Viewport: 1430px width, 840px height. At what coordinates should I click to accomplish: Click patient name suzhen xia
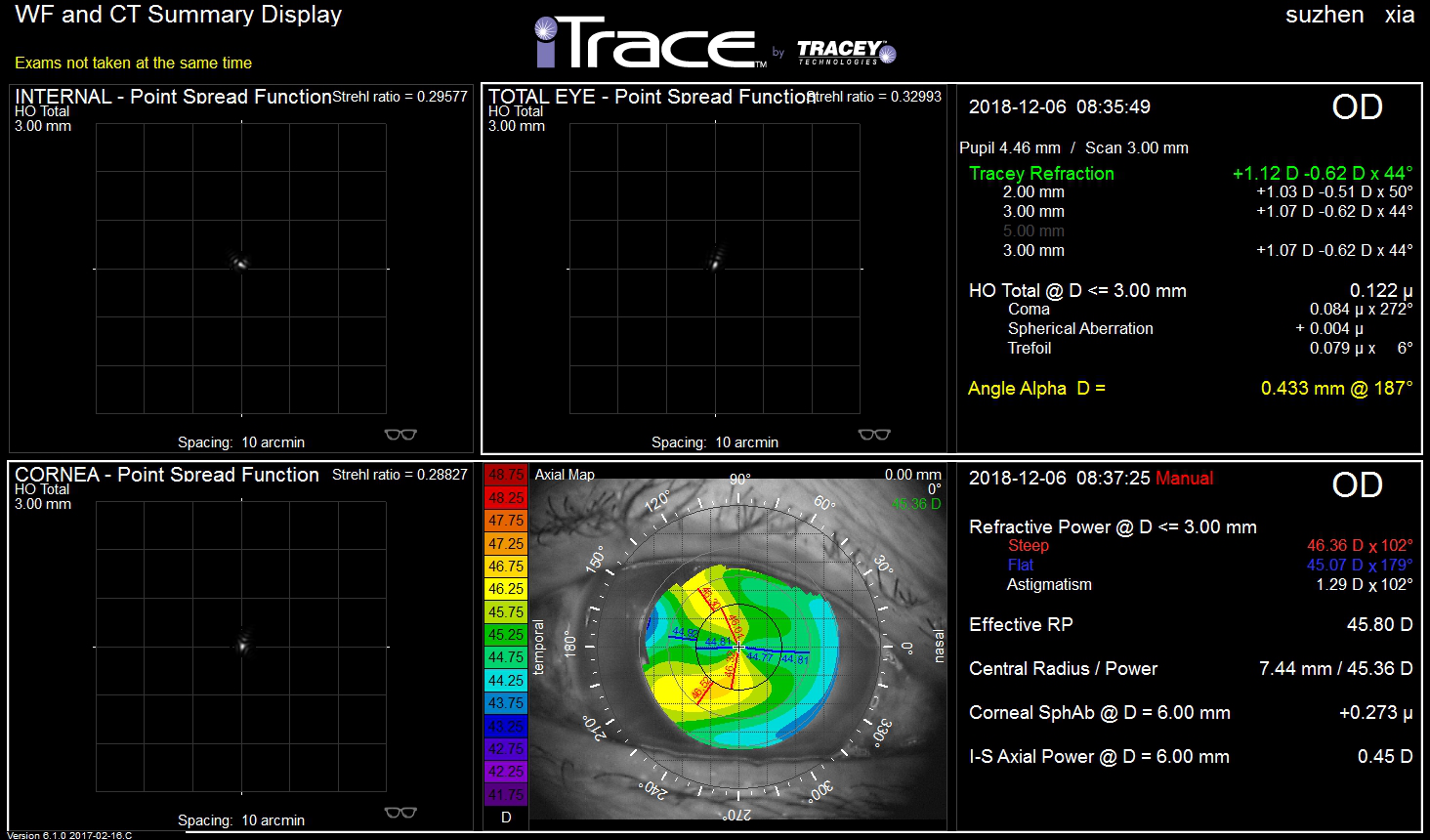coord(1350,15)
